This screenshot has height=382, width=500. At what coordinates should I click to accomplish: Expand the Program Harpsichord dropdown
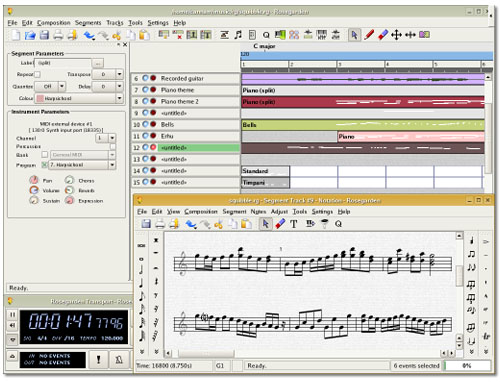coord(82,165)
